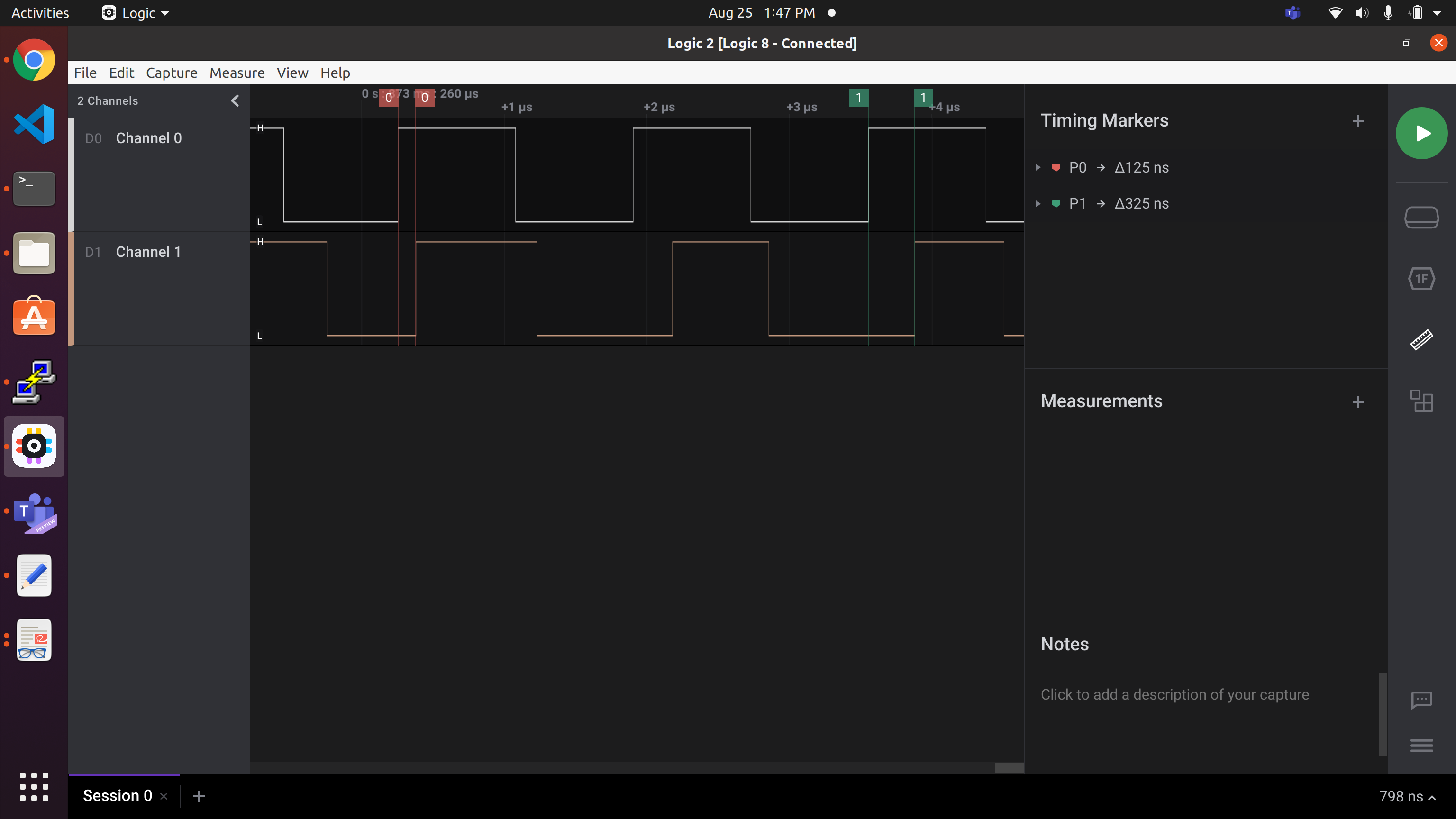Open the feedback chat icon
This screenshot has height=819, width=1456.
tap(1421, 700)
